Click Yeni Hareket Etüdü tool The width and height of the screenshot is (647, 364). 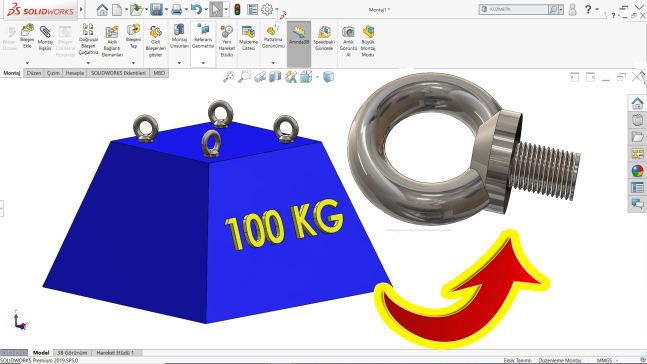[x=227, y=41]
